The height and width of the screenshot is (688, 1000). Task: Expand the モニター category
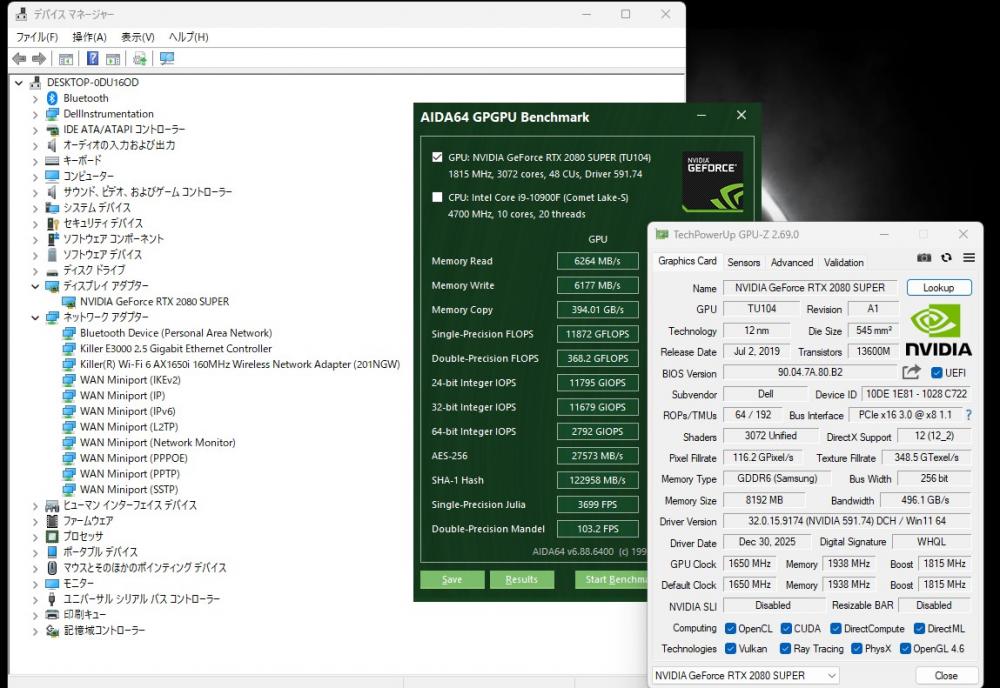[x=35, y=583]
